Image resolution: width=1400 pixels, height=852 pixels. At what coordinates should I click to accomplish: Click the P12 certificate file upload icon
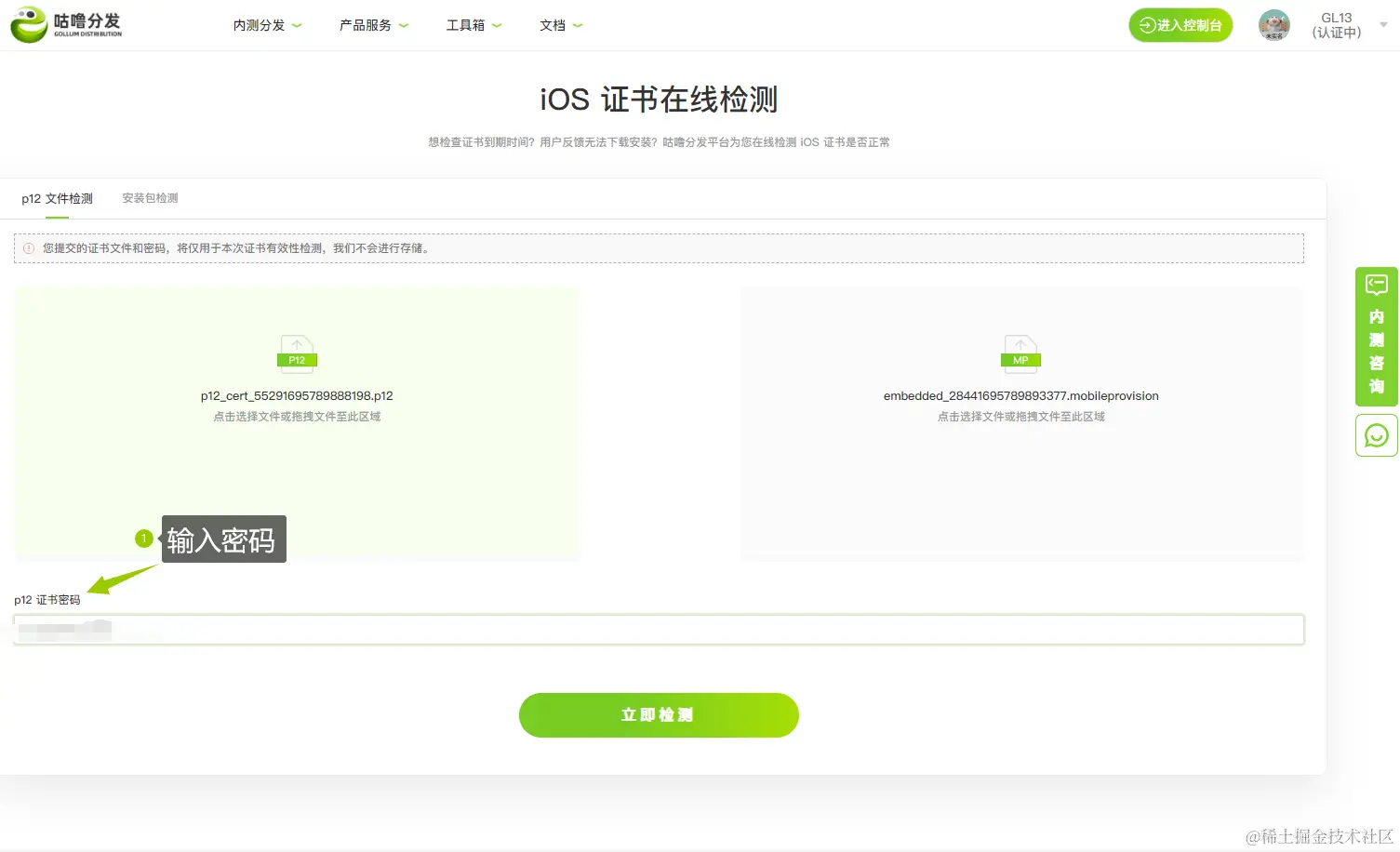[296, 353]
